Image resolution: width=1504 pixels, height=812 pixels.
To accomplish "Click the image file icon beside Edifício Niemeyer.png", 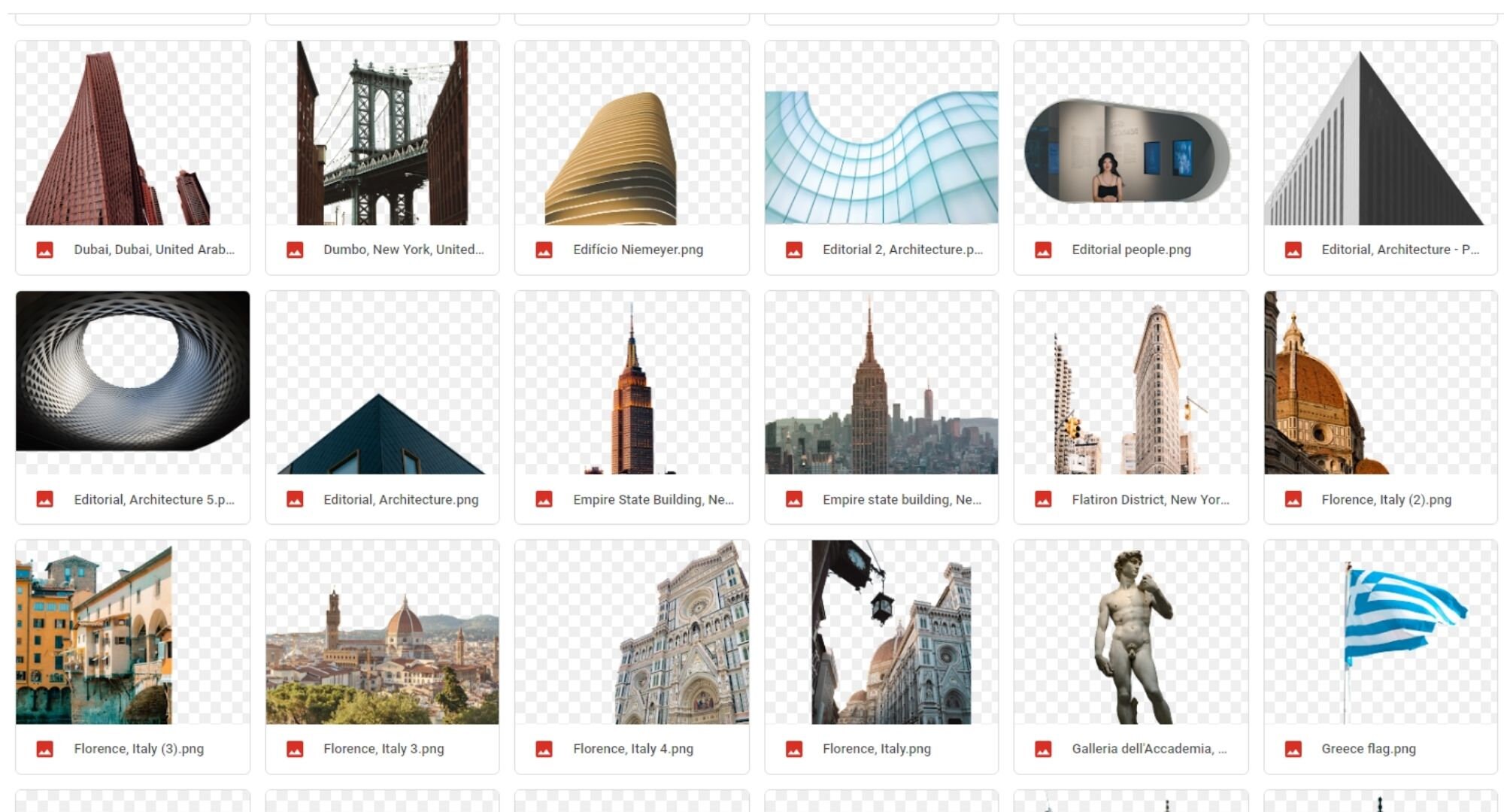I will pos(543,249).
